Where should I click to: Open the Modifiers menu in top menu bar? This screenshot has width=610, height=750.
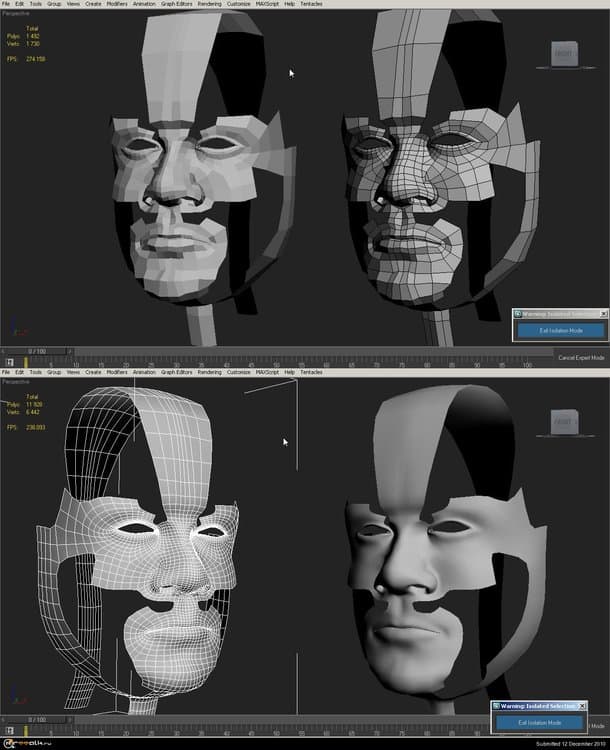tap(116, 5)
